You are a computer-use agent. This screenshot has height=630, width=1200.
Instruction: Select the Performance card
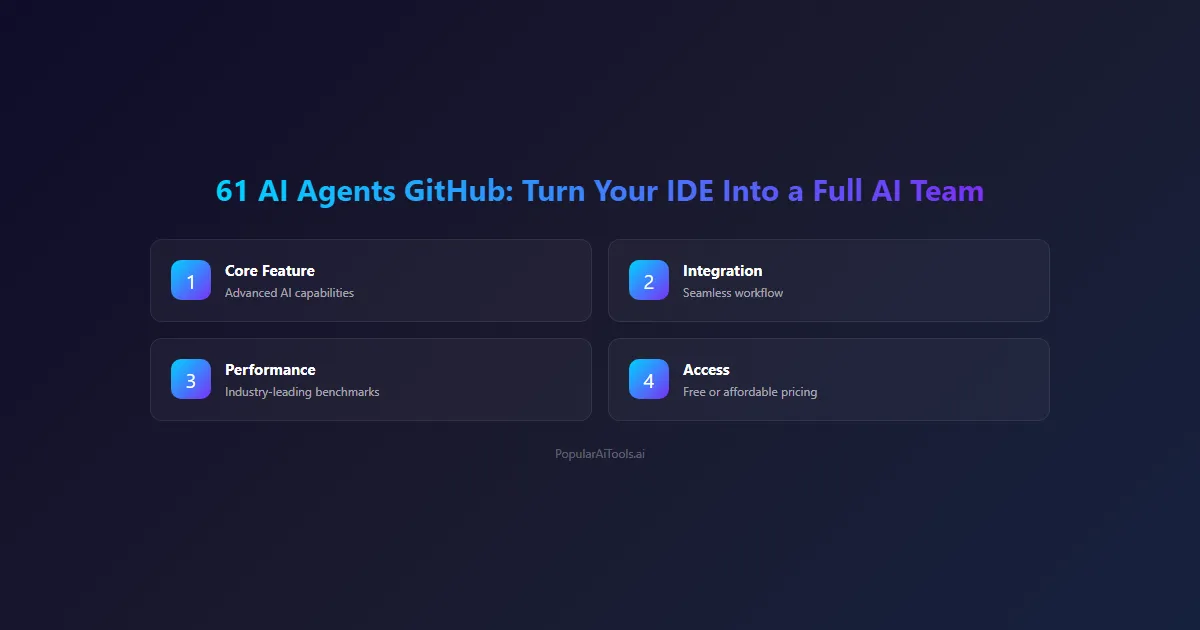point(371,380)
